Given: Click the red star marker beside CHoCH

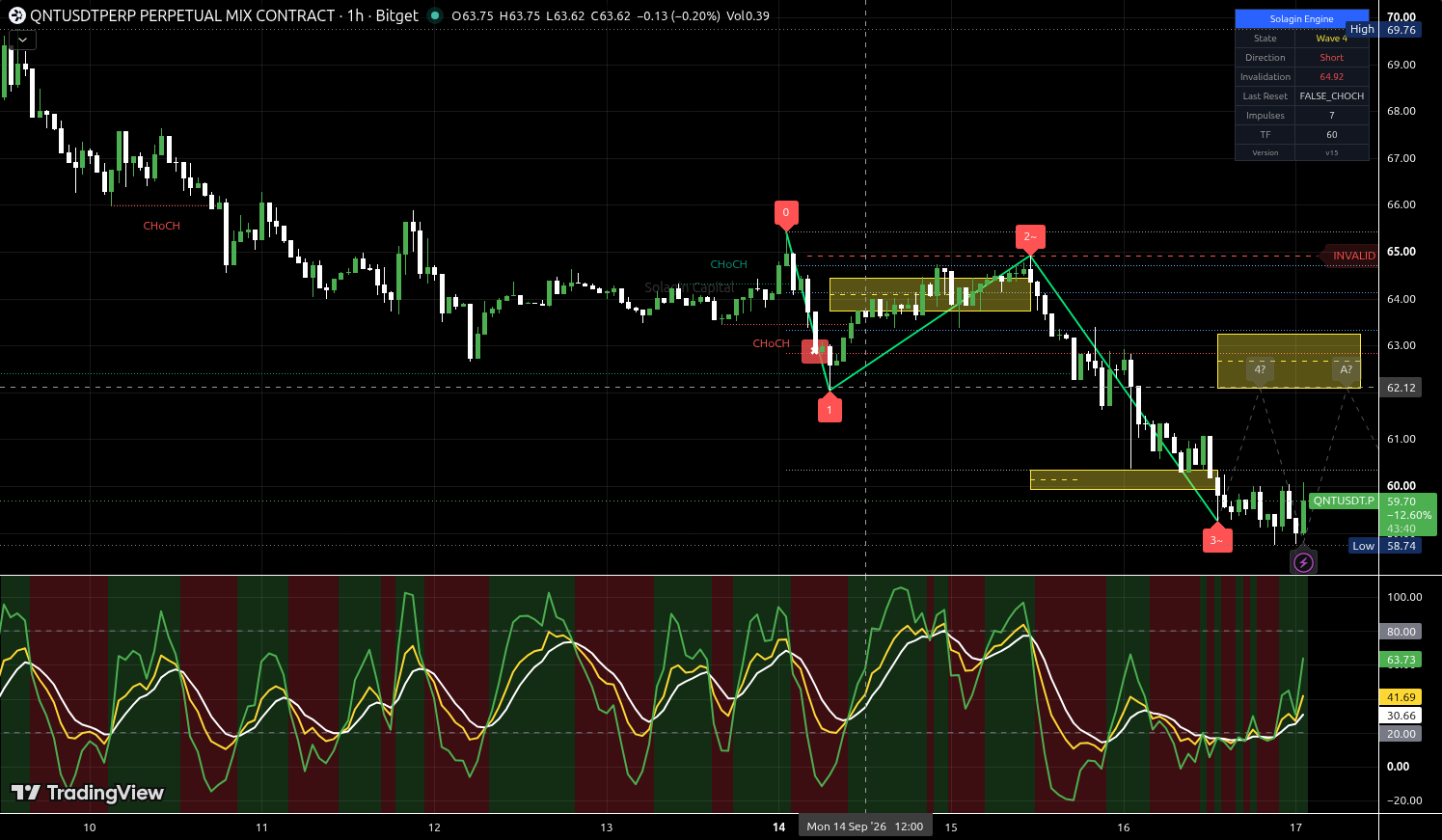Looking at the screenshot, I should tap(815, 351).
